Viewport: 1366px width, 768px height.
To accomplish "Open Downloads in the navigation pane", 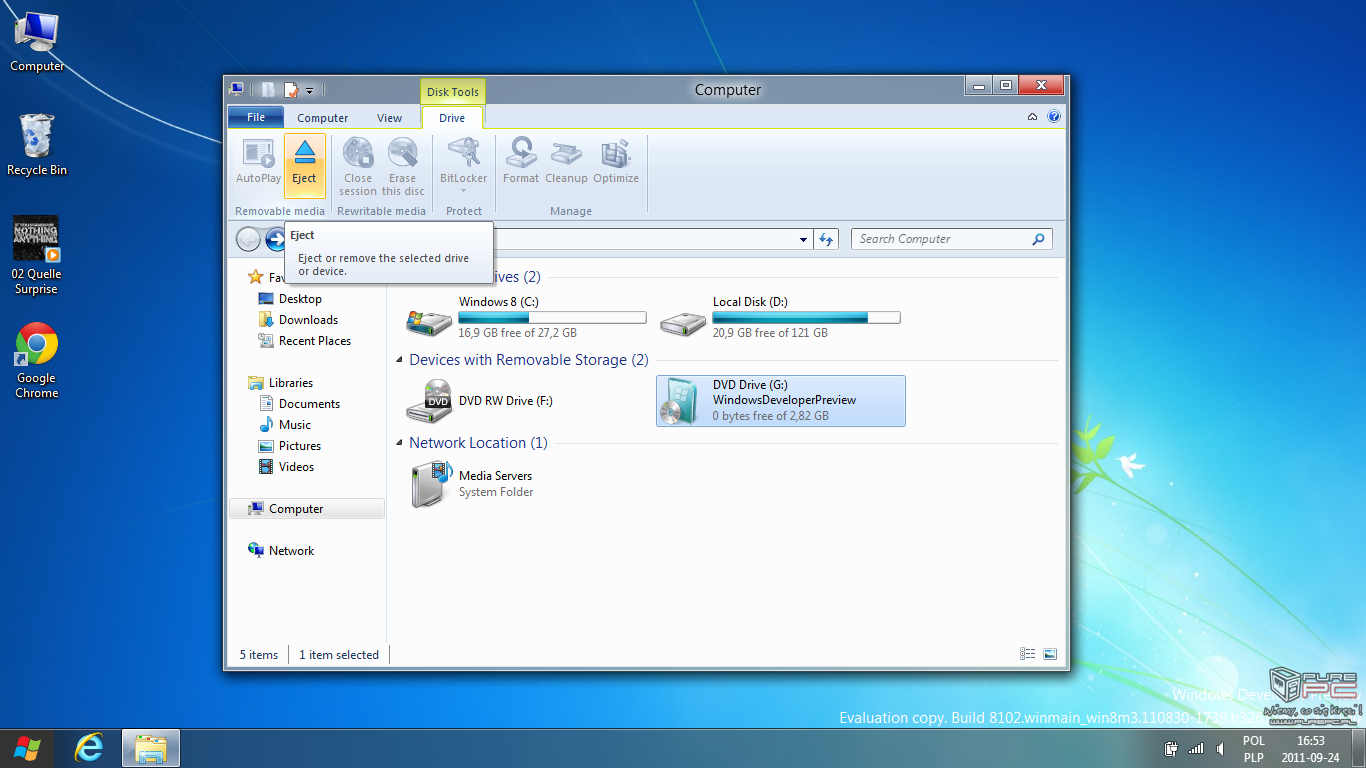I will point(308,320).
